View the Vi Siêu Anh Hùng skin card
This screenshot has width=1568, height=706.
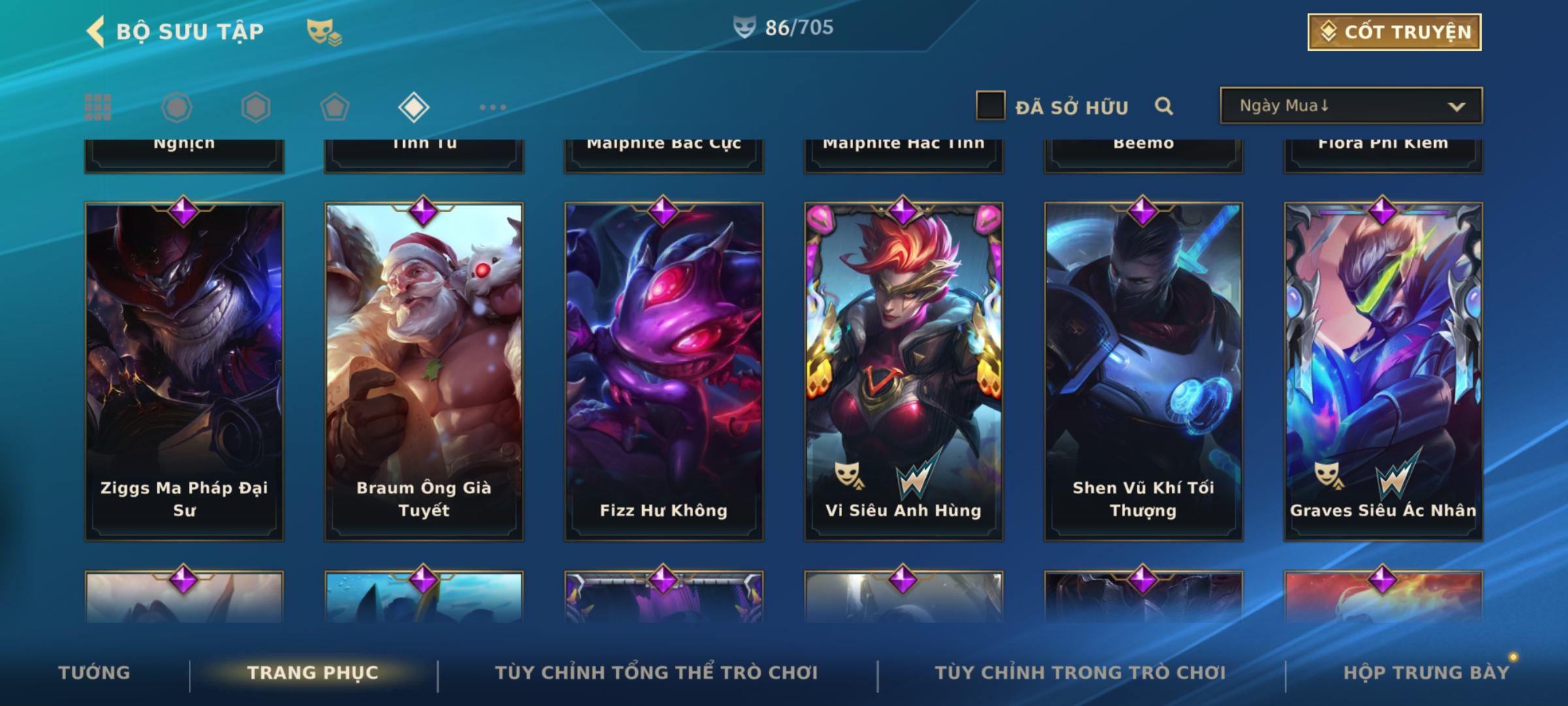coord(904,371)
